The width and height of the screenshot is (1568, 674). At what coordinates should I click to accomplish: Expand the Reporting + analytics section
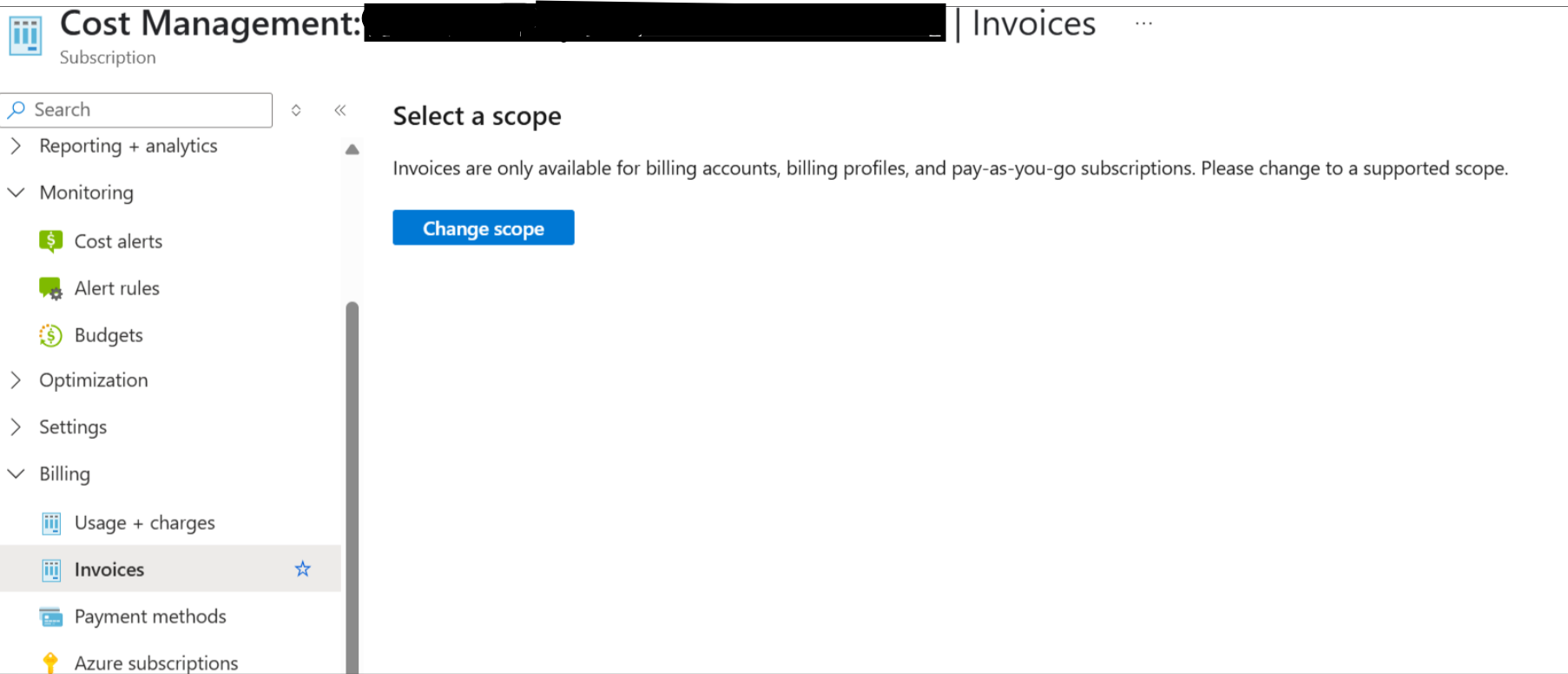click(16, 146)
